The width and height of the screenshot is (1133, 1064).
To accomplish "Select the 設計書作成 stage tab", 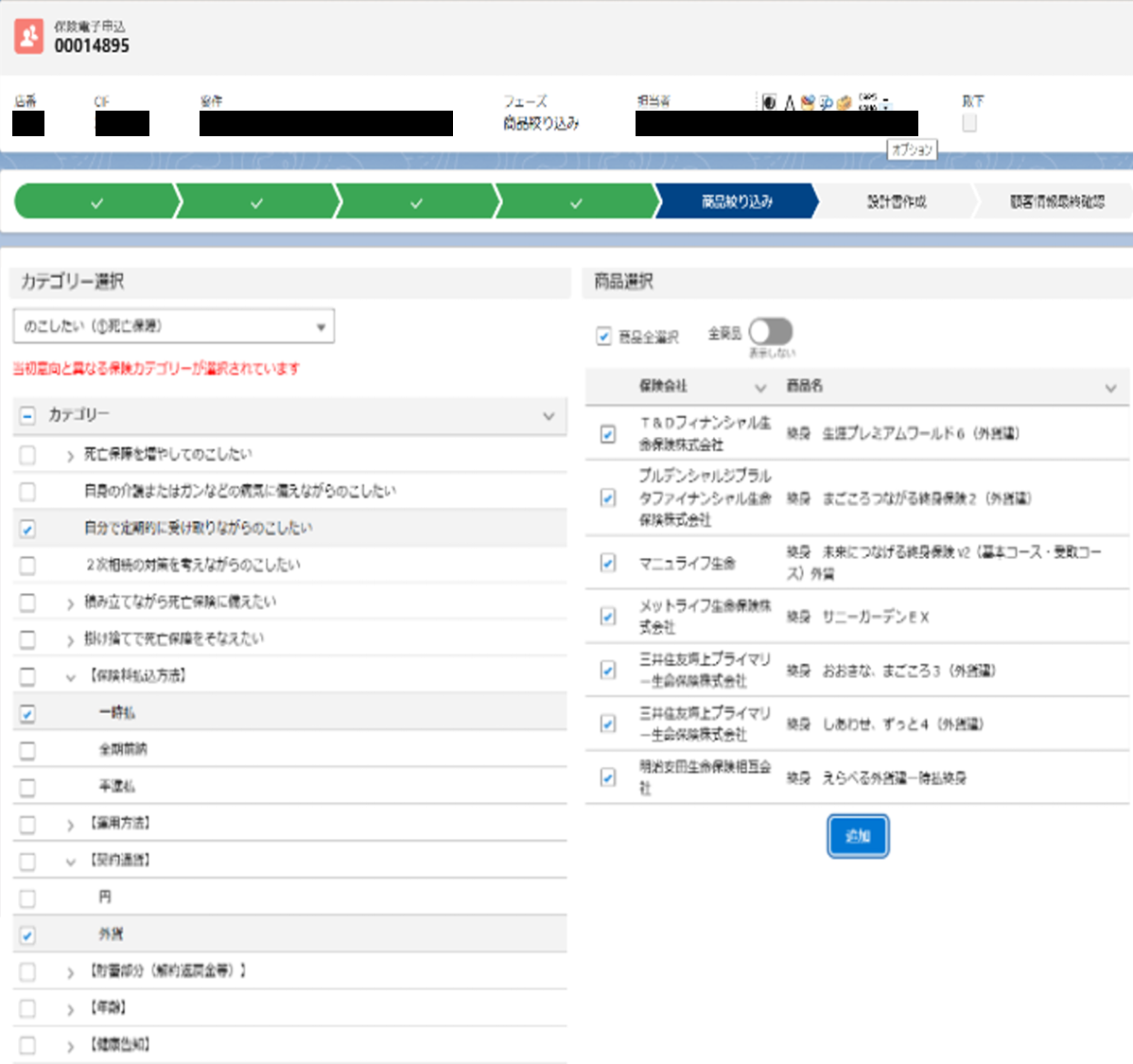I will pos(896,201).
